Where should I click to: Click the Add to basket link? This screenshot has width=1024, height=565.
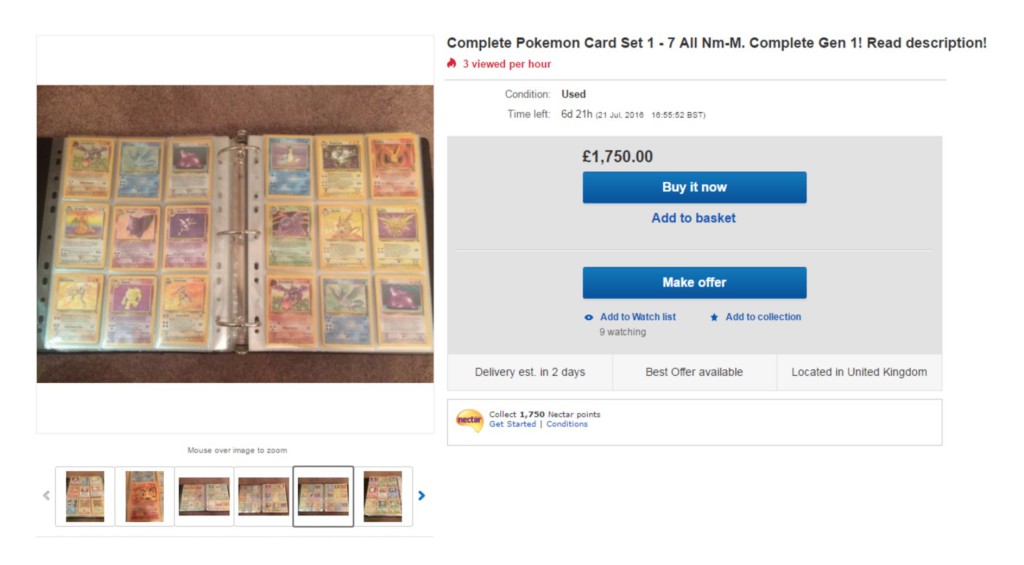tap(693, 218)
